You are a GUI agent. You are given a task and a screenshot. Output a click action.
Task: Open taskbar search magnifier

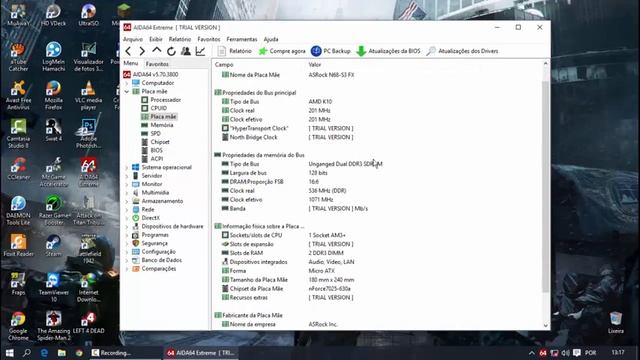click(x=27, y=353)
